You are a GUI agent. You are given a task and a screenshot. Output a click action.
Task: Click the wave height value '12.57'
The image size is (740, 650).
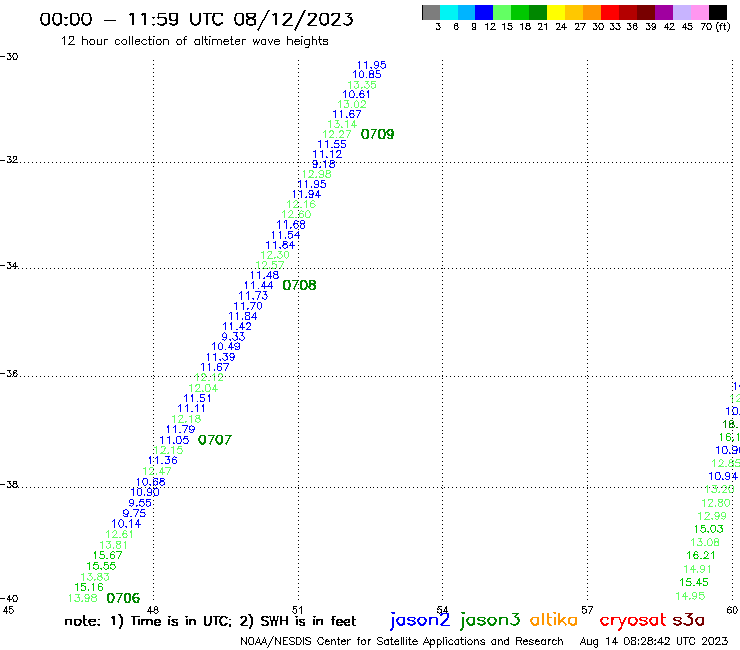click(x=270, y=265)
